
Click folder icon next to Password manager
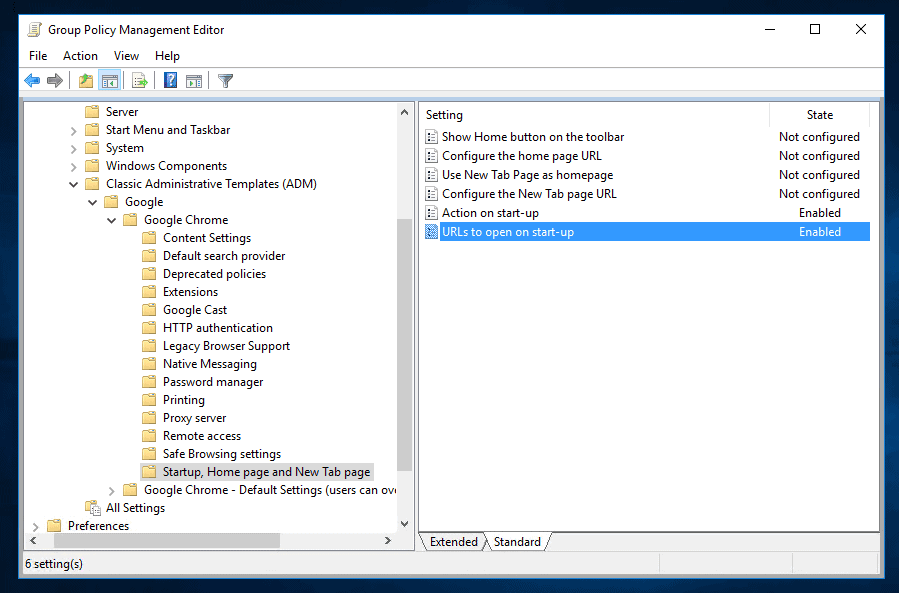[x=149, y=381]
